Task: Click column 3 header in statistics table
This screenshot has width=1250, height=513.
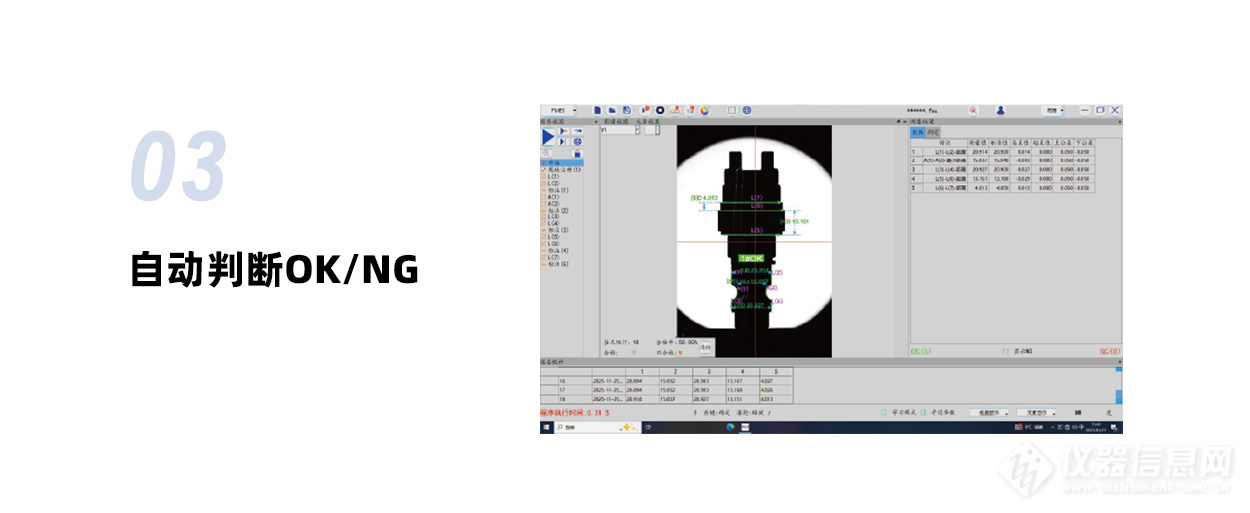Action: point(709,372)
